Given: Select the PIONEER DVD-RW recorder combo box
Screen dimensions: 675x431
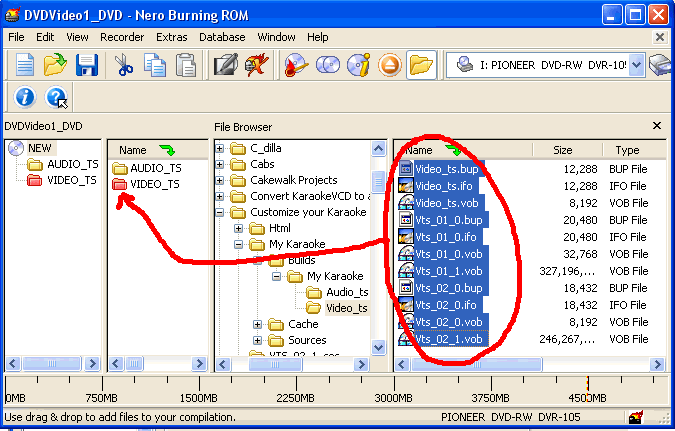Looking at the screenshot, I should click(545, 65).
